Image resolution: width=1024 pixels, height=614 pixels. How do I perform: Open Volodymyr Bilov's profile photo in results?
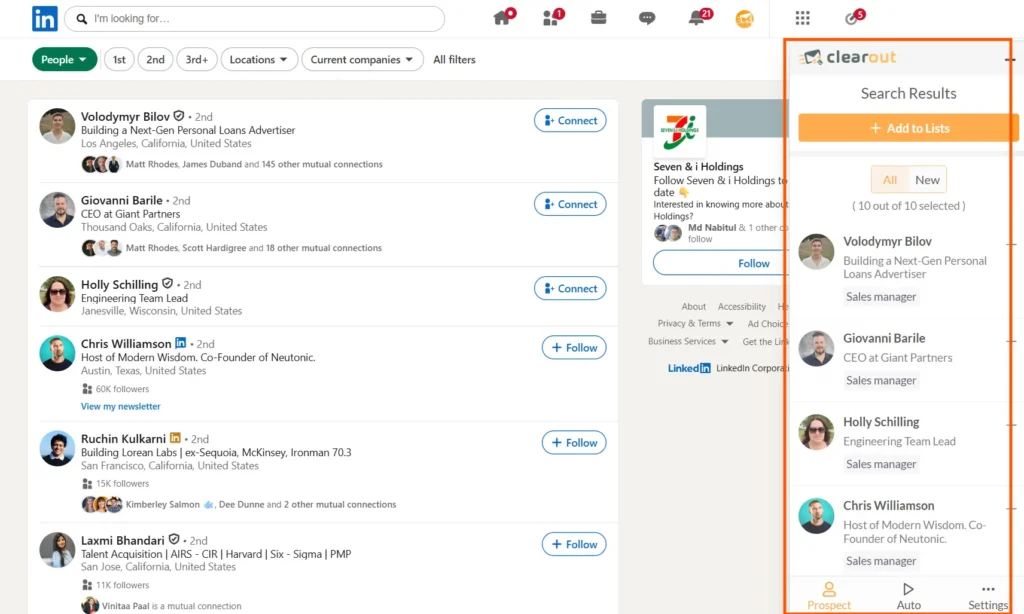[x=57, y=125]
